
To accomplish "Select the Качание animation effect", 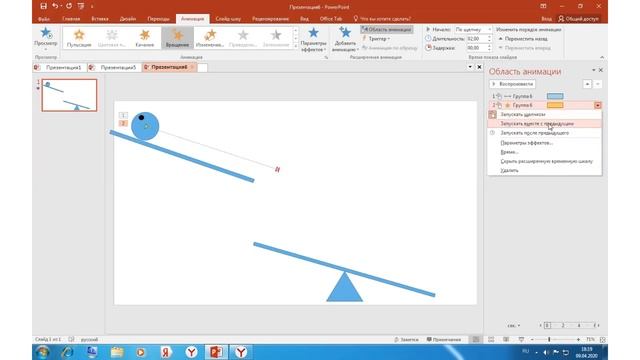I will [145, 38].
